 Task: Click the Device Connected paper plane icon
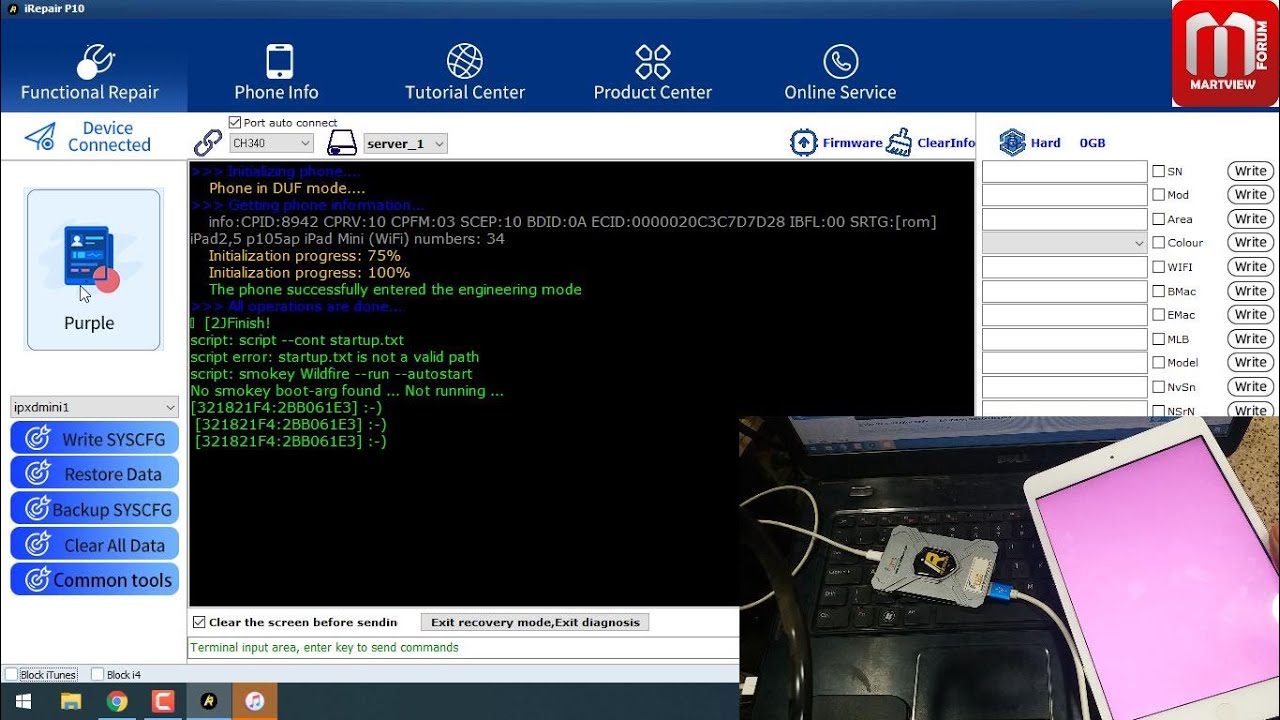(x=40, y=137)
